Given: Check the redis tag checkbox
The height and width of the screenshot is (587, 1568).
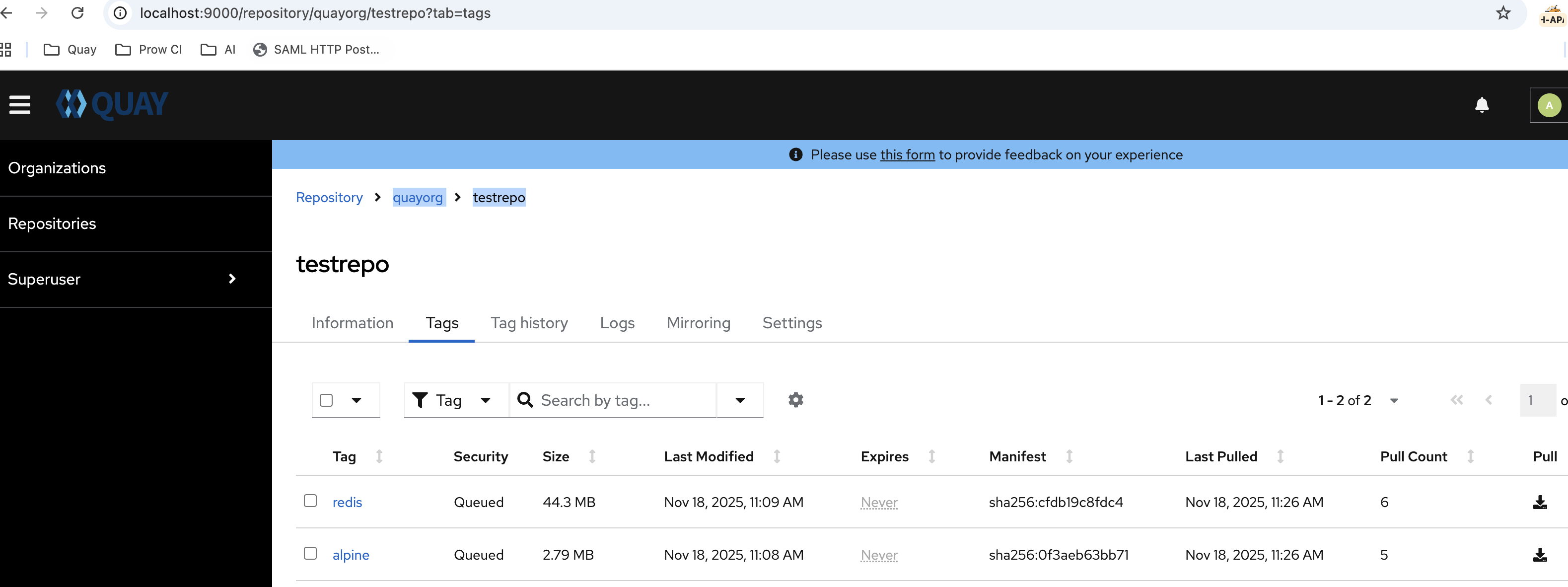Looking at the screenshot, I should pyautogui.click(x=310, y=501).
